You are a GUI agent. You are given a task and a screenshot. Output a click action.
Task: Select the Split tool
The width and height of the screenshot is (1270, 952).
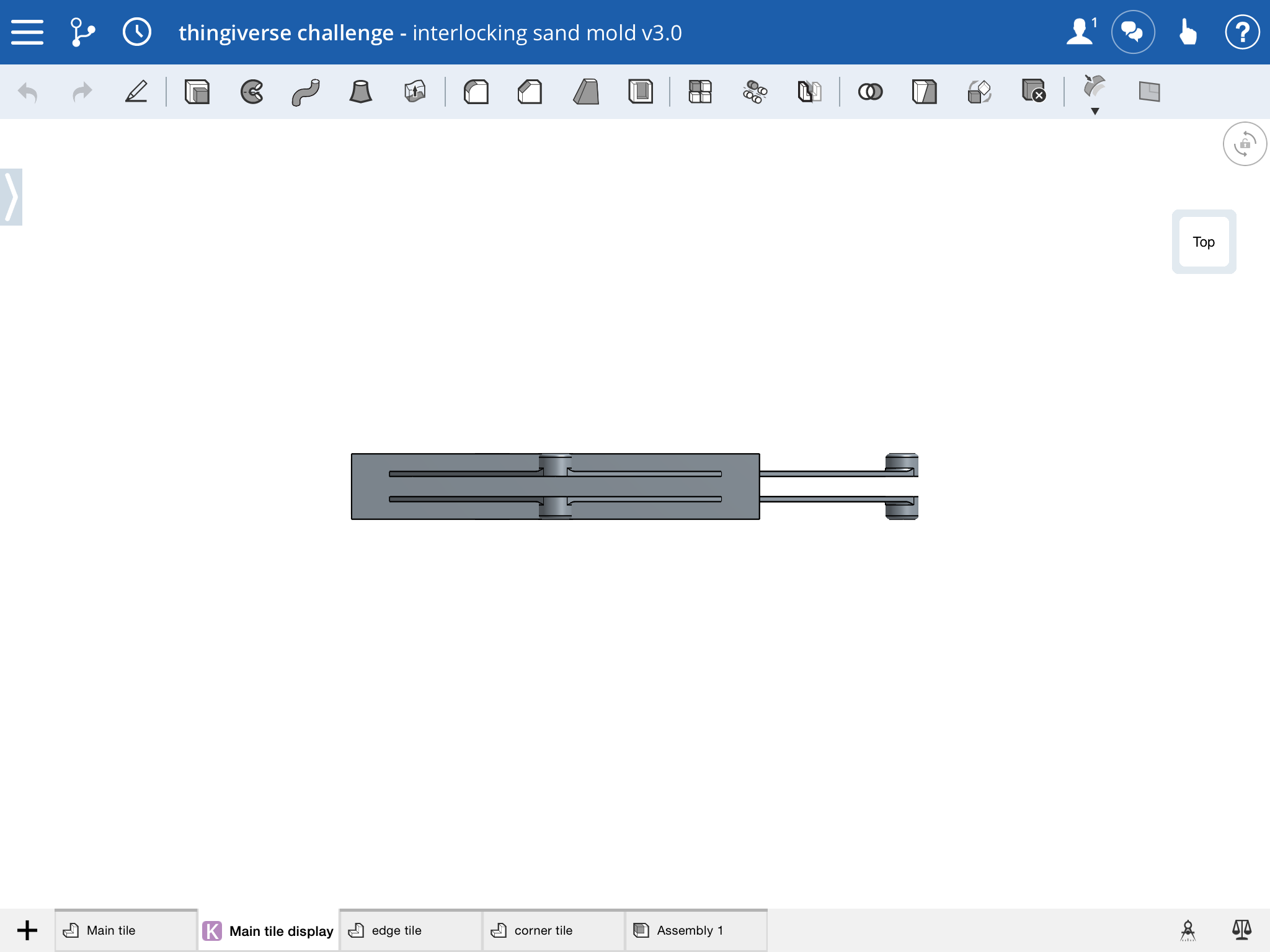coord(925,92)
